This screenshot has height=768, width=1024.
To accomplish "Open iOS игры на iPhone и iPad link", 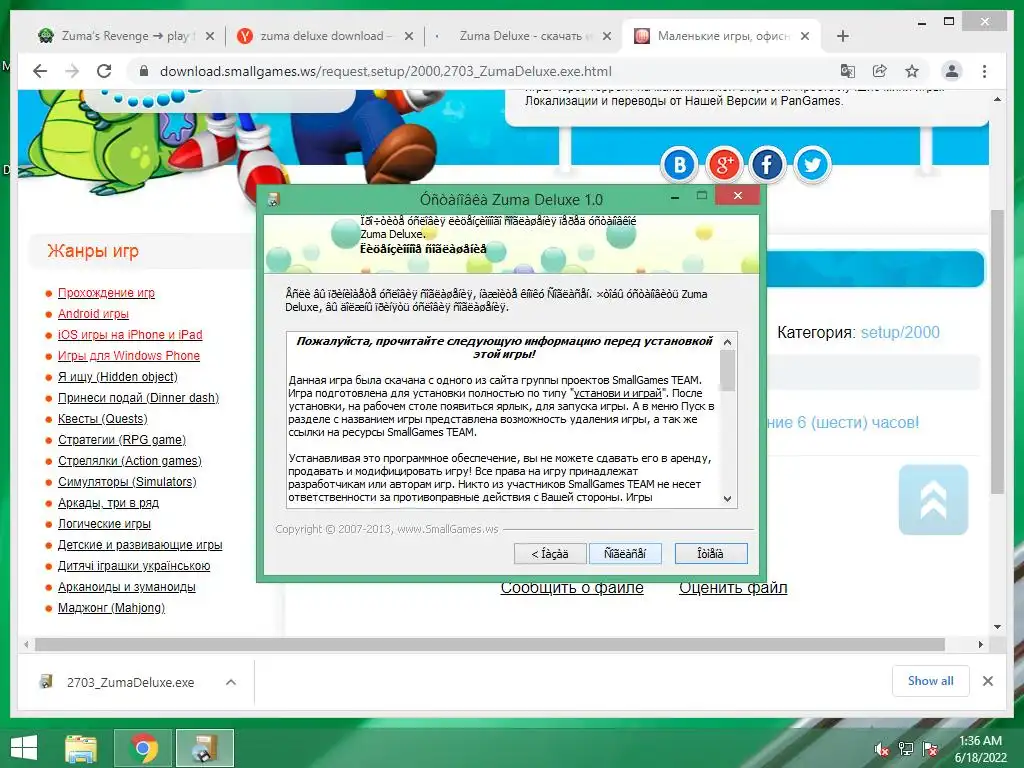I will [130, 334].
